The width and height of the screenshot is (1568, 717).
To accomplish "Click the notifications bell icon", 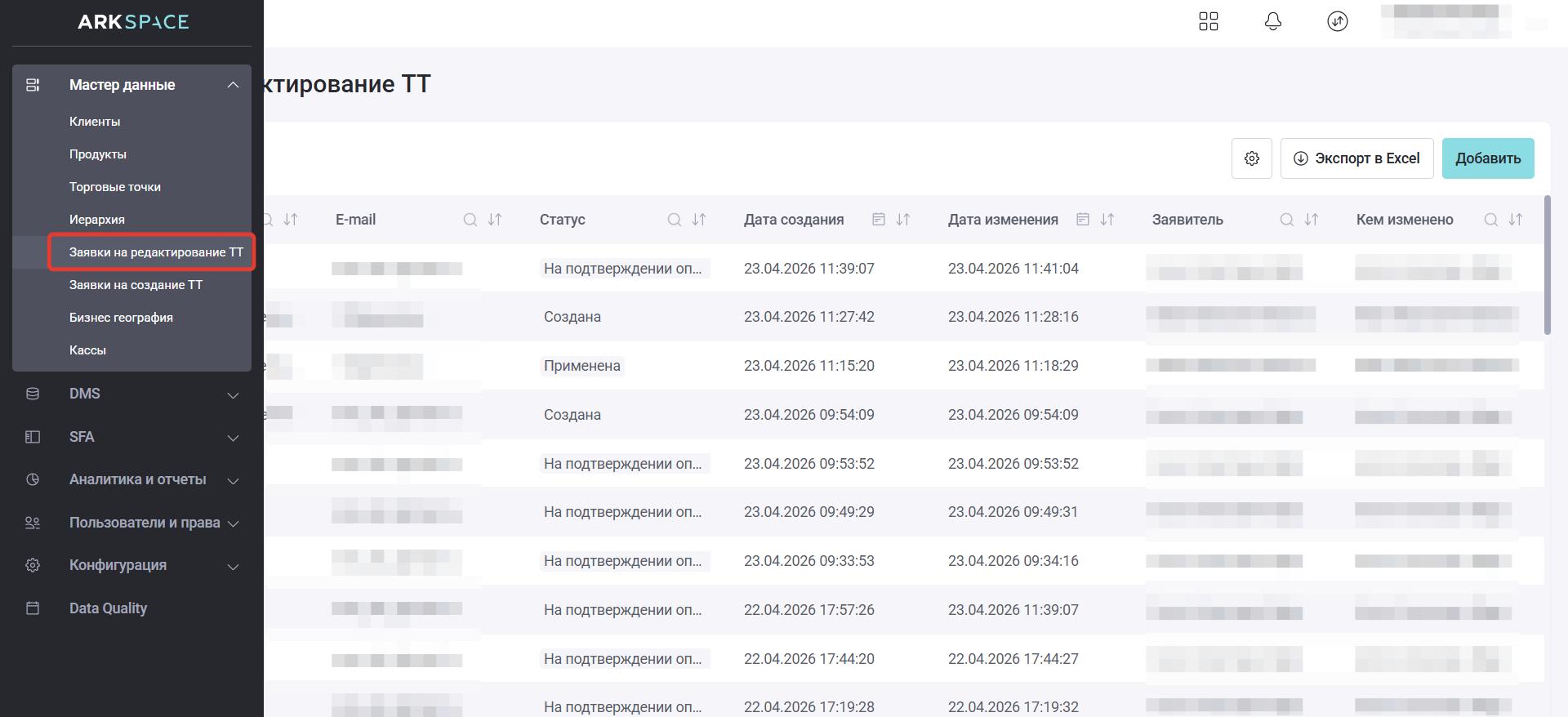I will click(1272, 21).
